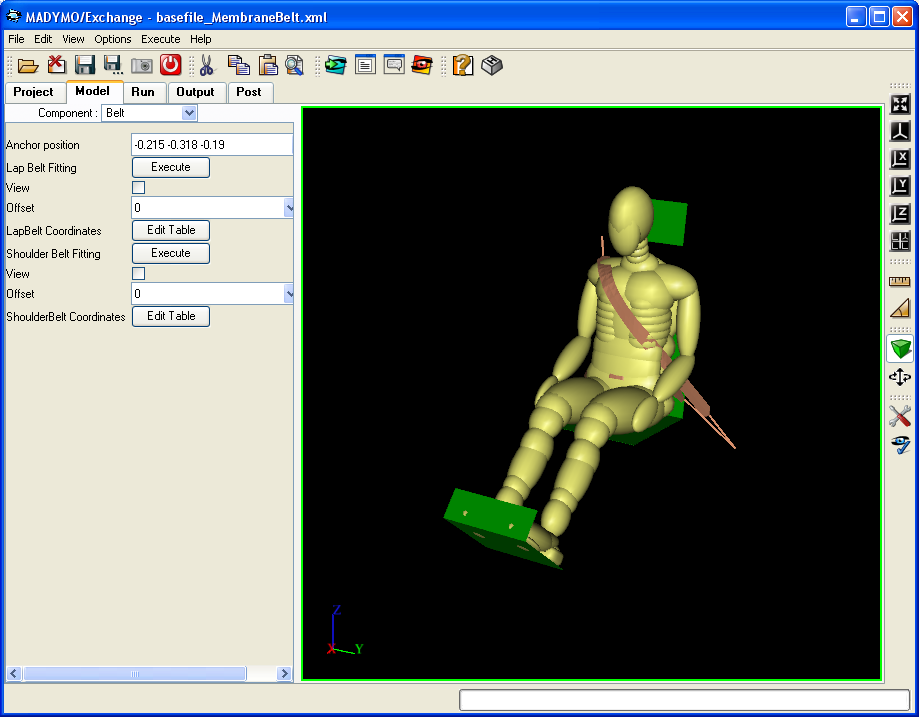
Task: Open the find magnifier icon
Action: 295,65
